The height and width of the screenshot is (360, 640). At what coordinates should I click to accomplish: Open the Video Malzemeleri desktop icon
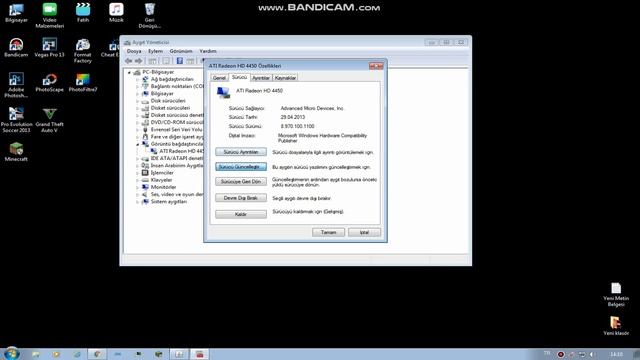[49, 16]
